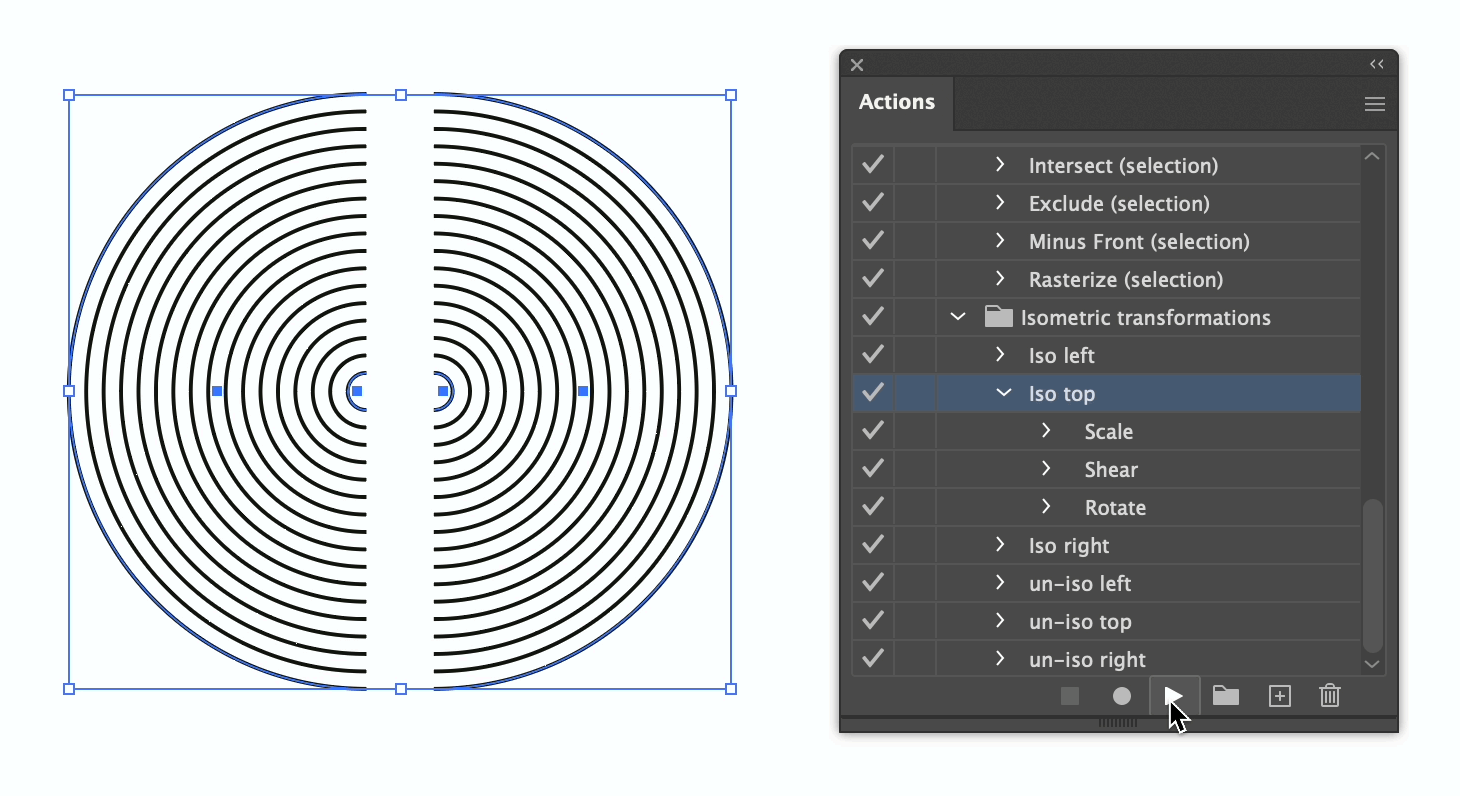Collapse the panel using the double-chevron icon
The image size is (1460, 796).
click(x=1377, y=63)
